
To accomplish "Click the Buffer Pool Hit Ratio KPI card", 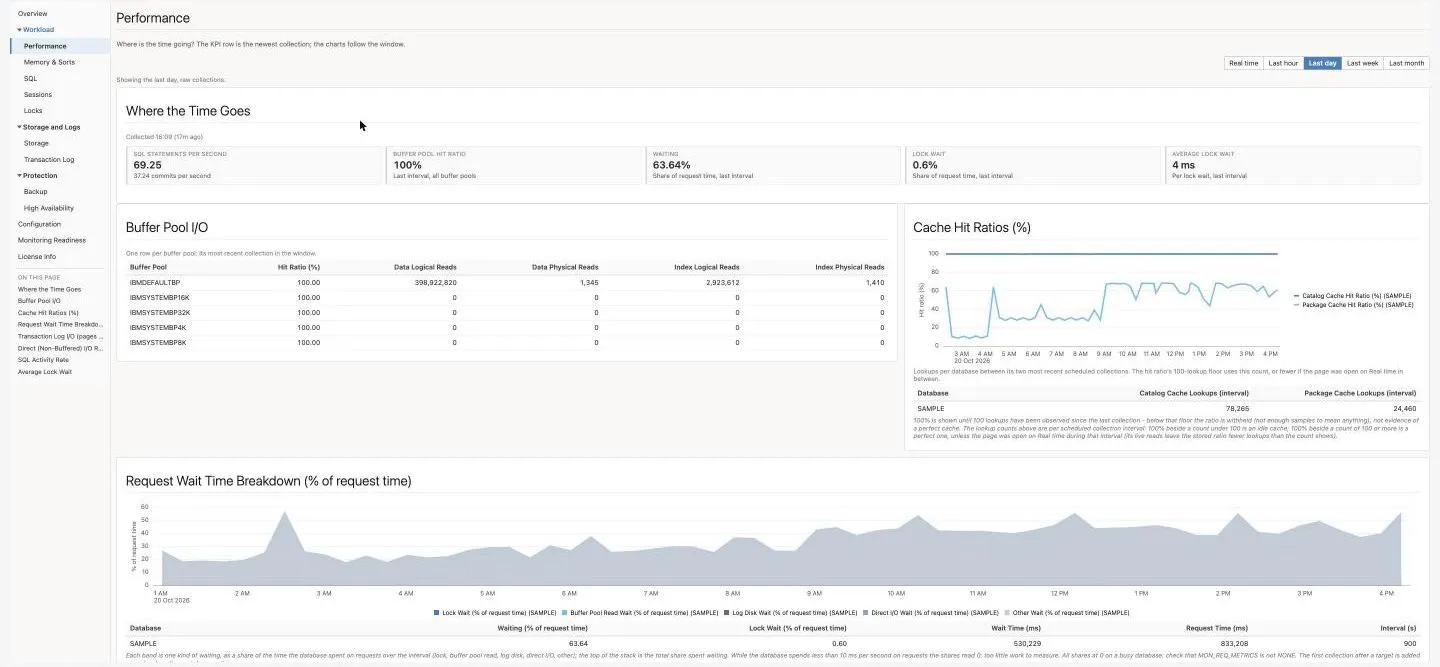I will pyautogui.click(x=515, y=165).
